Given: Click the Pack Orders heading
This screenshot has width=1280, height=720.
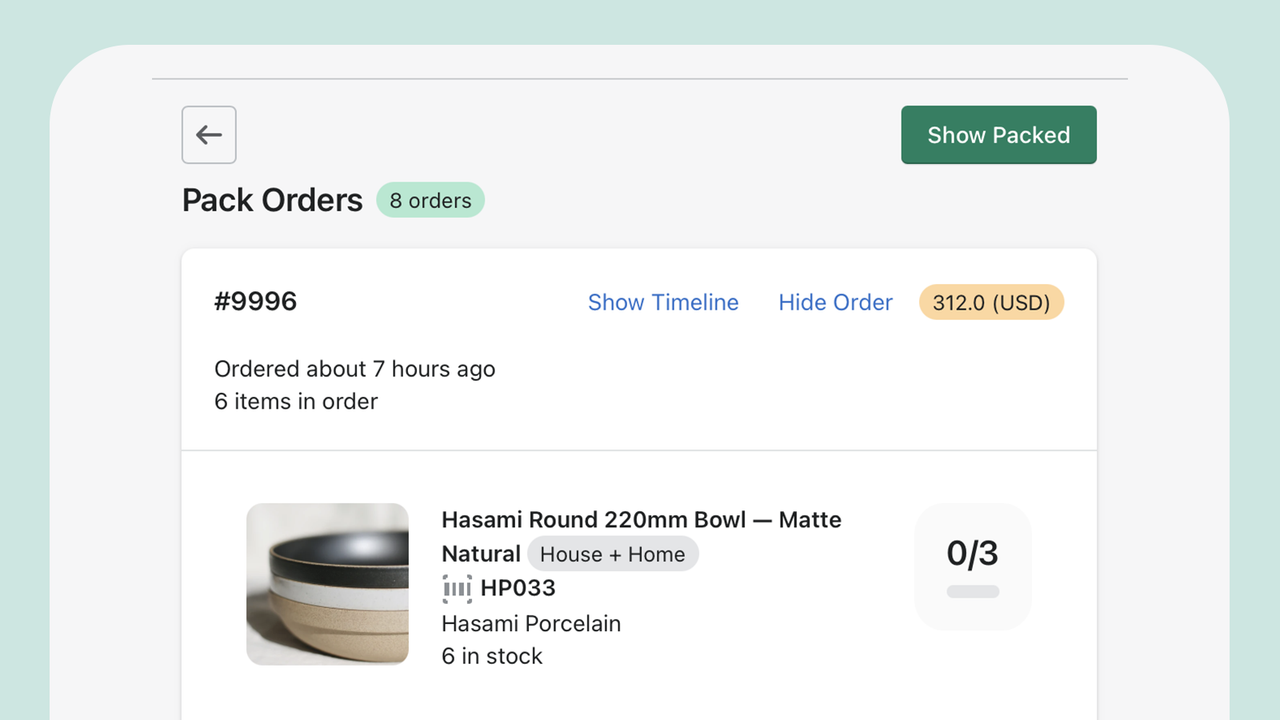Looking at the screenshot, I should coord(272,200).
